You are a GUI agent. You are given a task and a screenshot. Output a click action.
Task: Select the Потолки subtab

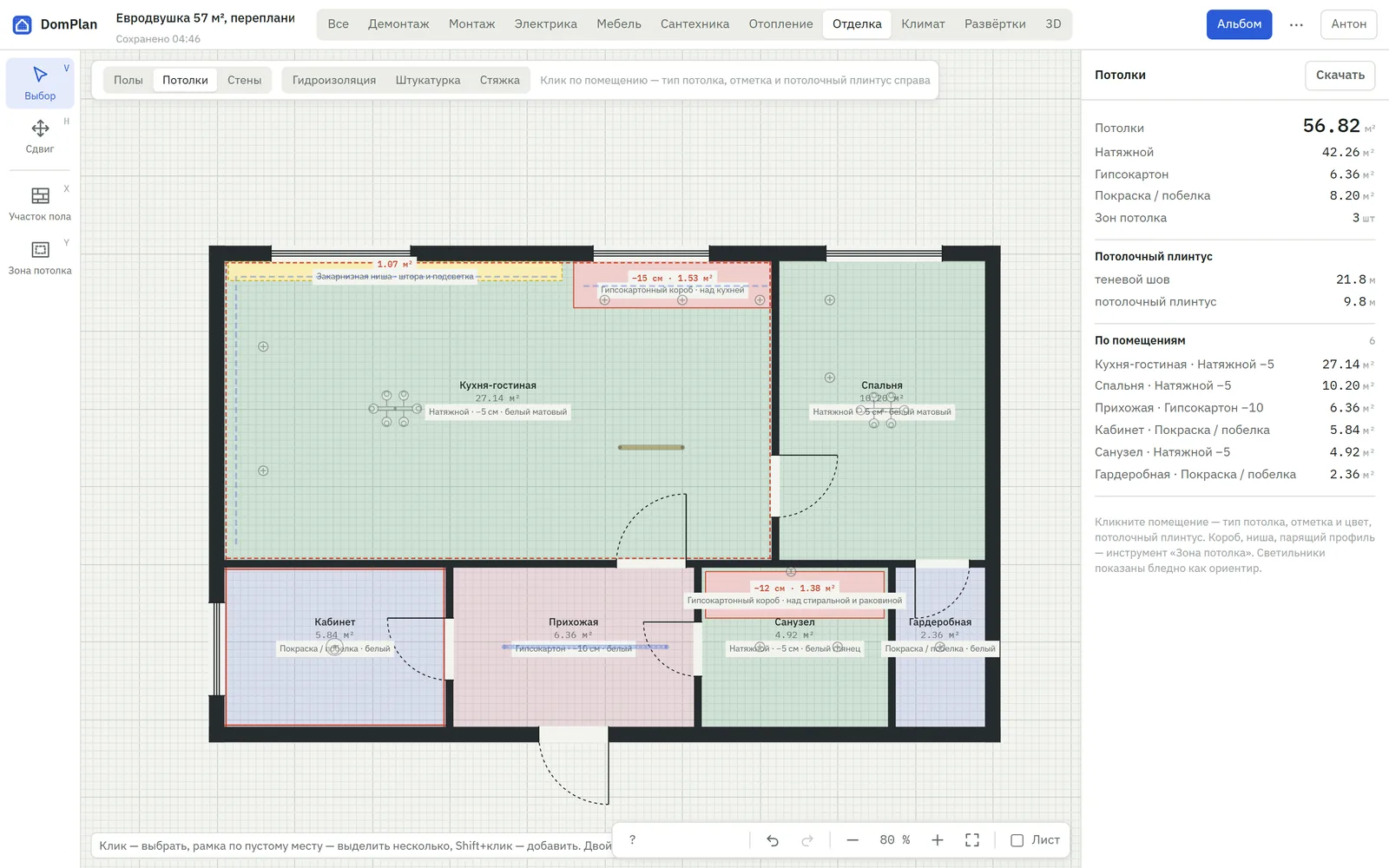[x=185, y=80]
